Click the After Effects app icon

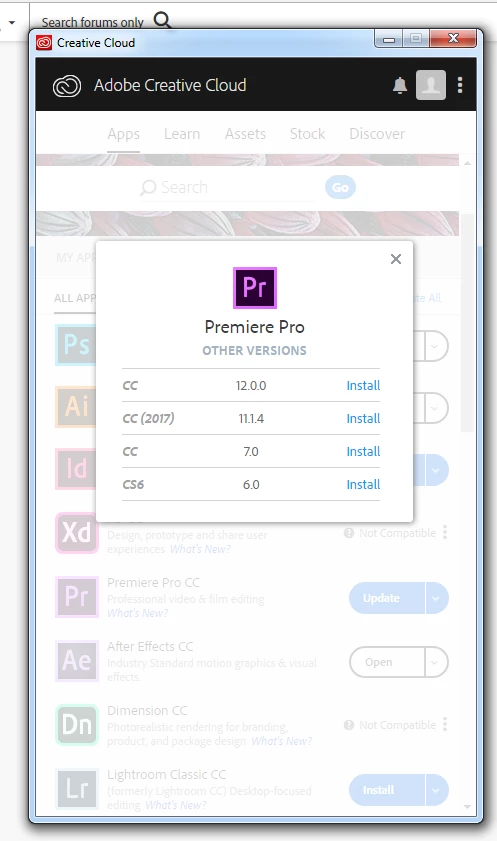(77, 661)
